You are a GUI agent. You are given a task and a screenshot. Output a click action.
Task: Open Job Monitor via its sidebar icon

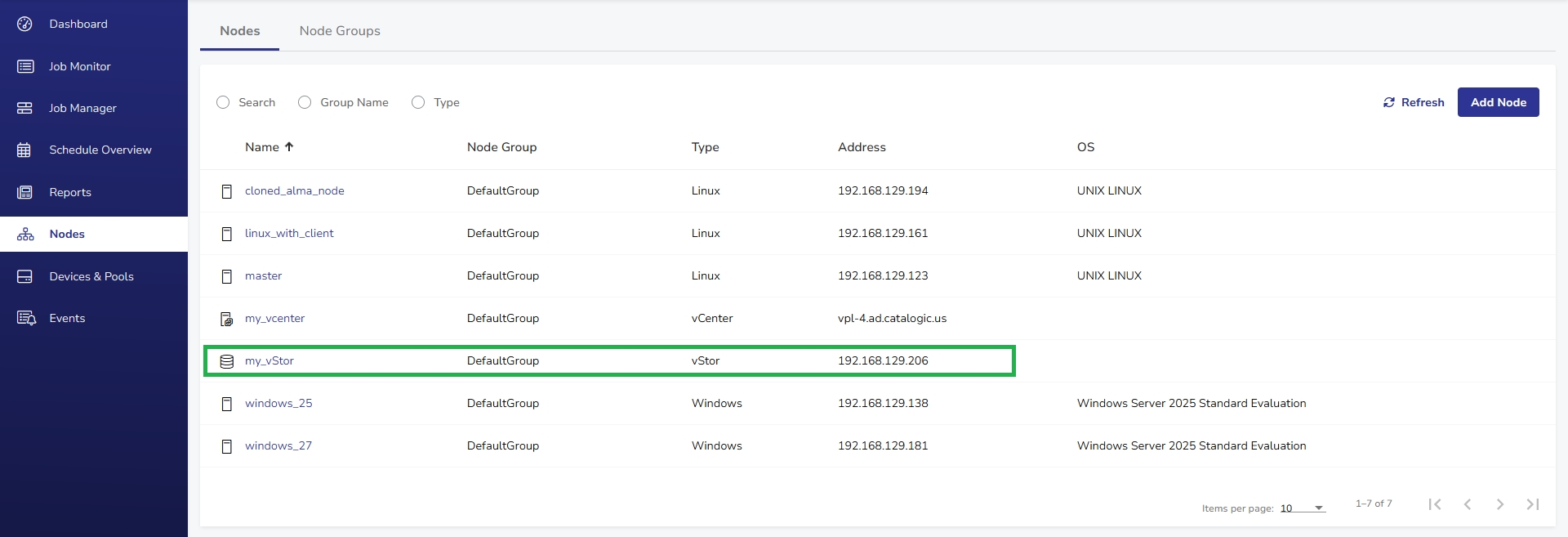[25, 66]
